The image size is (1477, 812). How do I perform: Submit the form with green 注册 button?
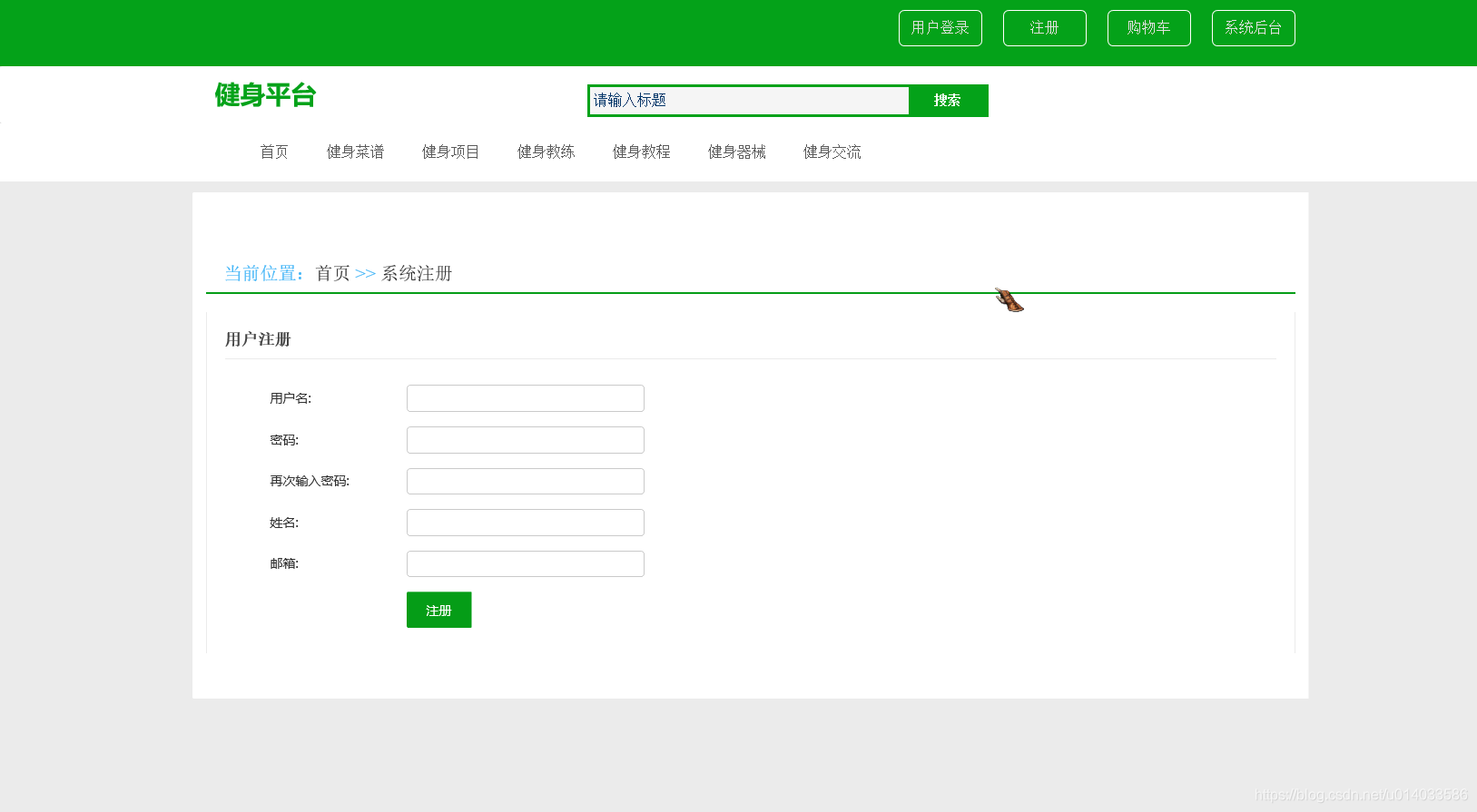[439, 610]
